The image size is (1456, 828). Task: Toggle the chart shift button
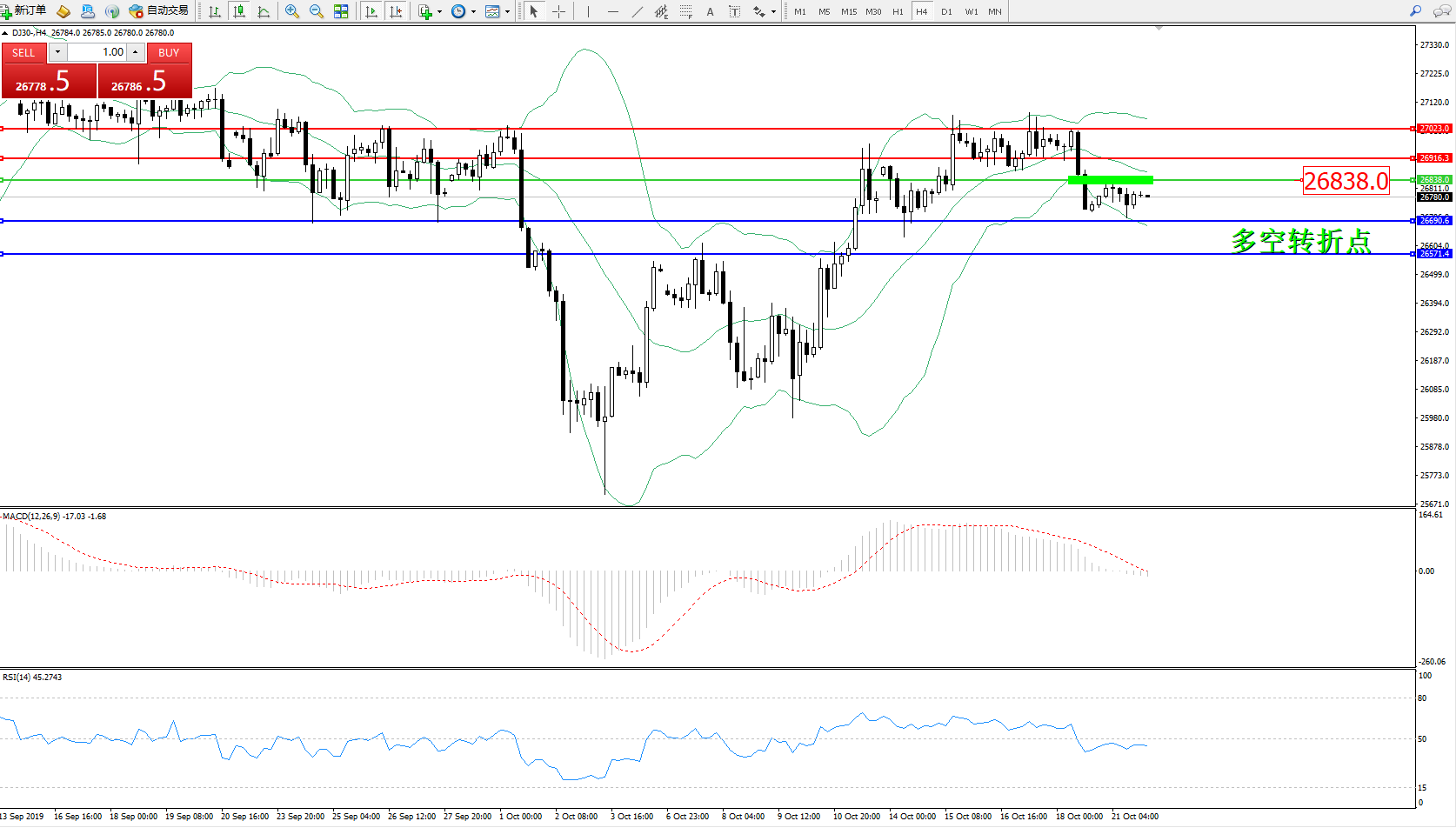[396, 11]
